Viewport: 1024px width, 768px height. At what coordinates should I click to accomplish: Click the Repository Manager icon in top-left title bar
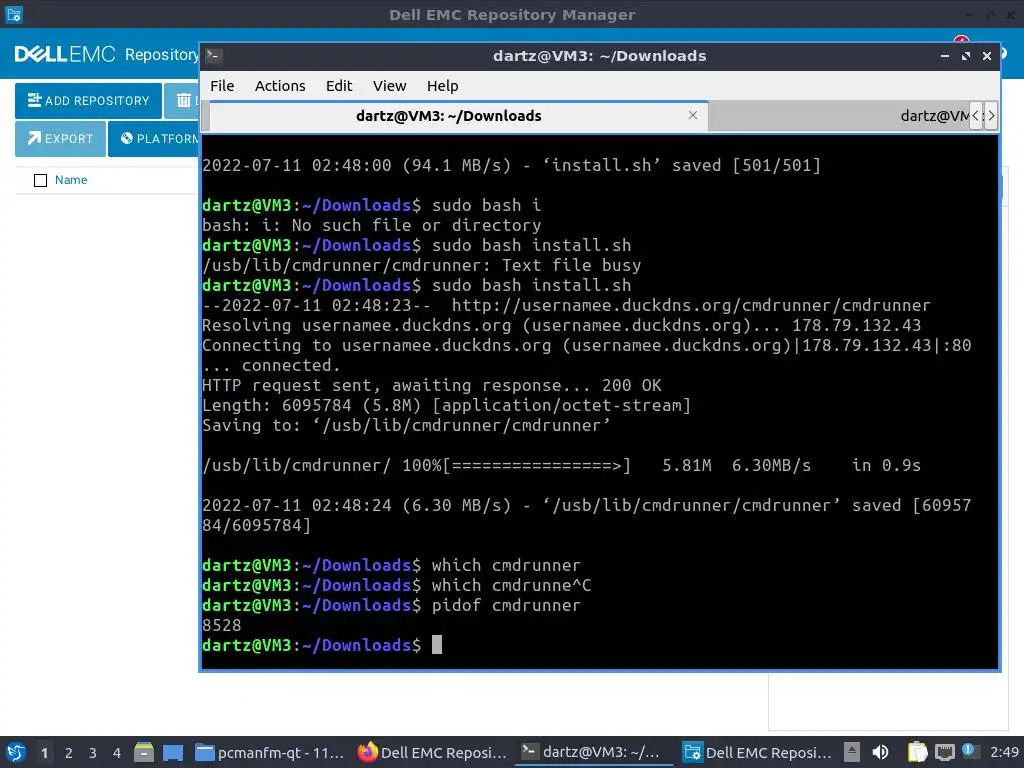click(x=14, y=14)
